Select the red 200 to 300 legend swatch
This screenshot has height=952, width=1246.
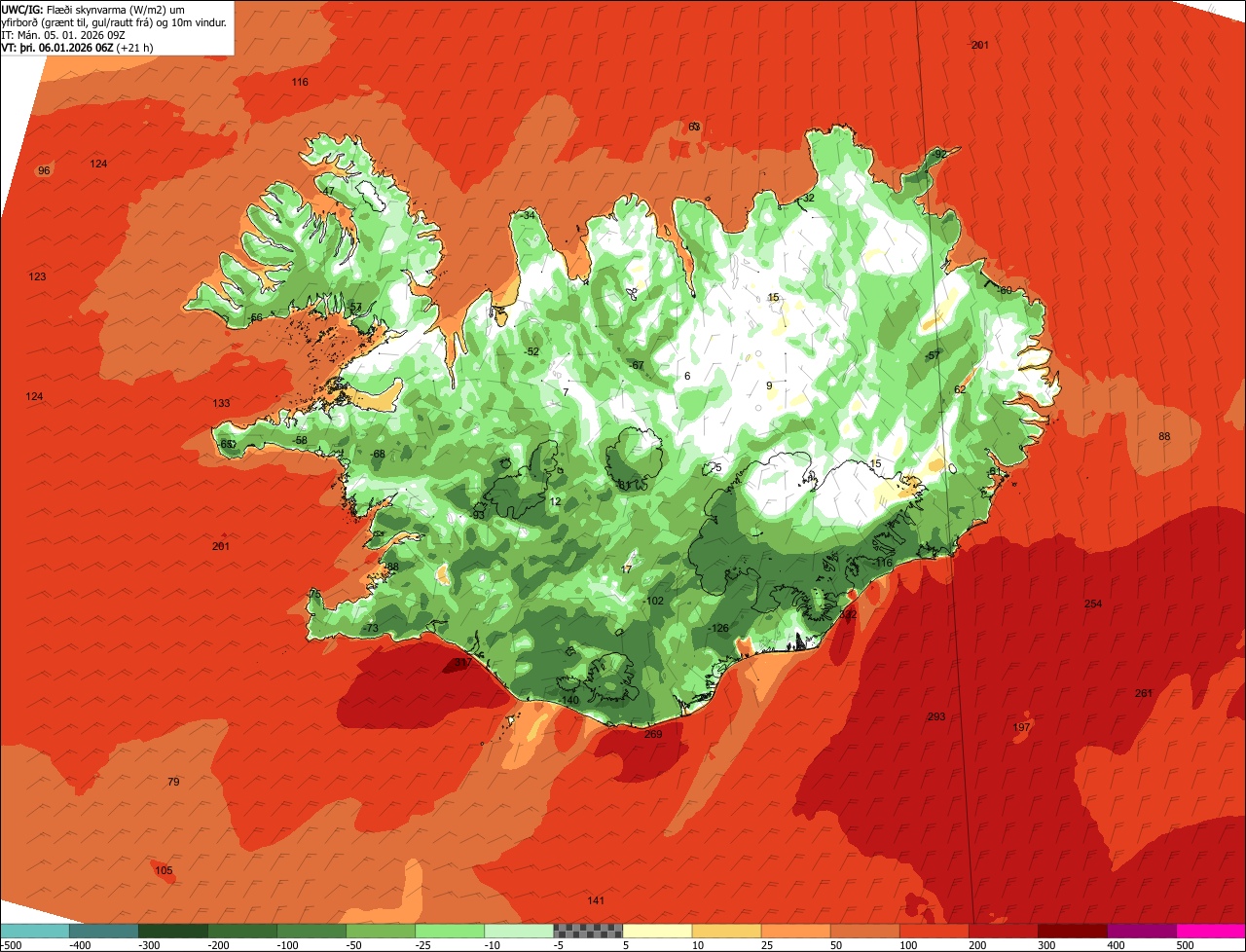click(x=1003, y=932)
